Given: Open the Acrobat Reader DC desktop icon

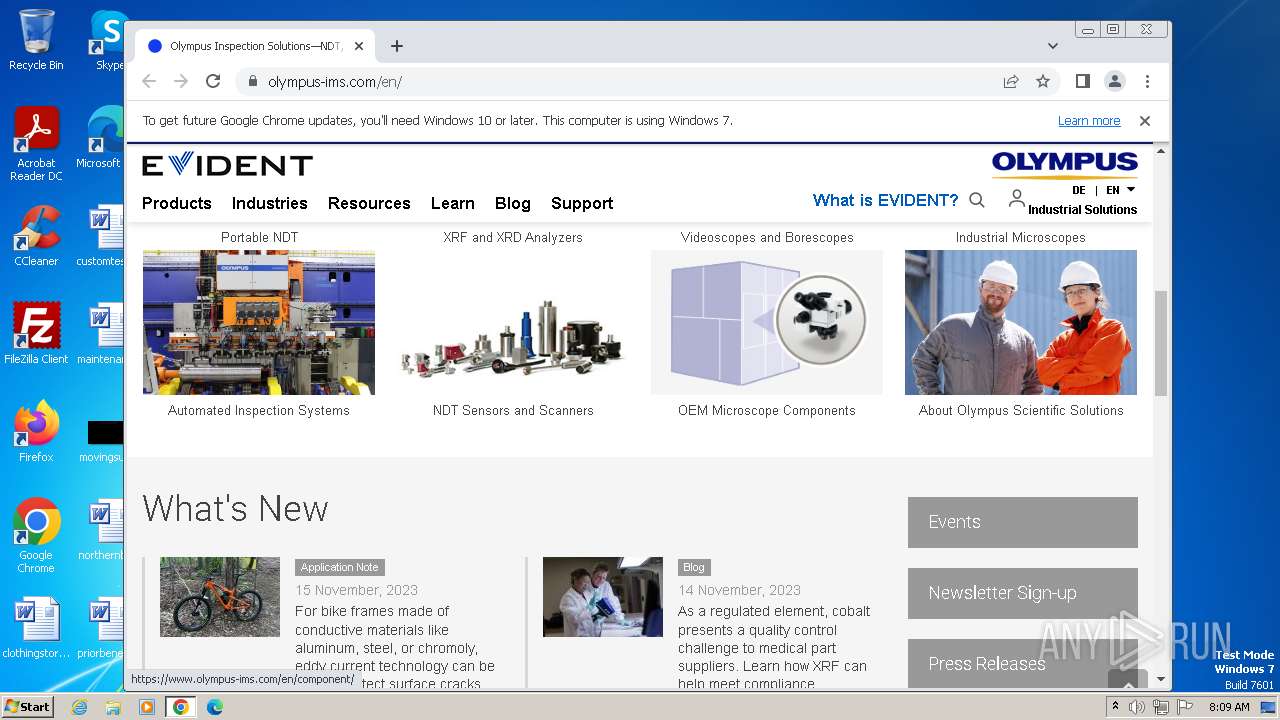Looking at the screenshot, I should click(x=36, y=144).
